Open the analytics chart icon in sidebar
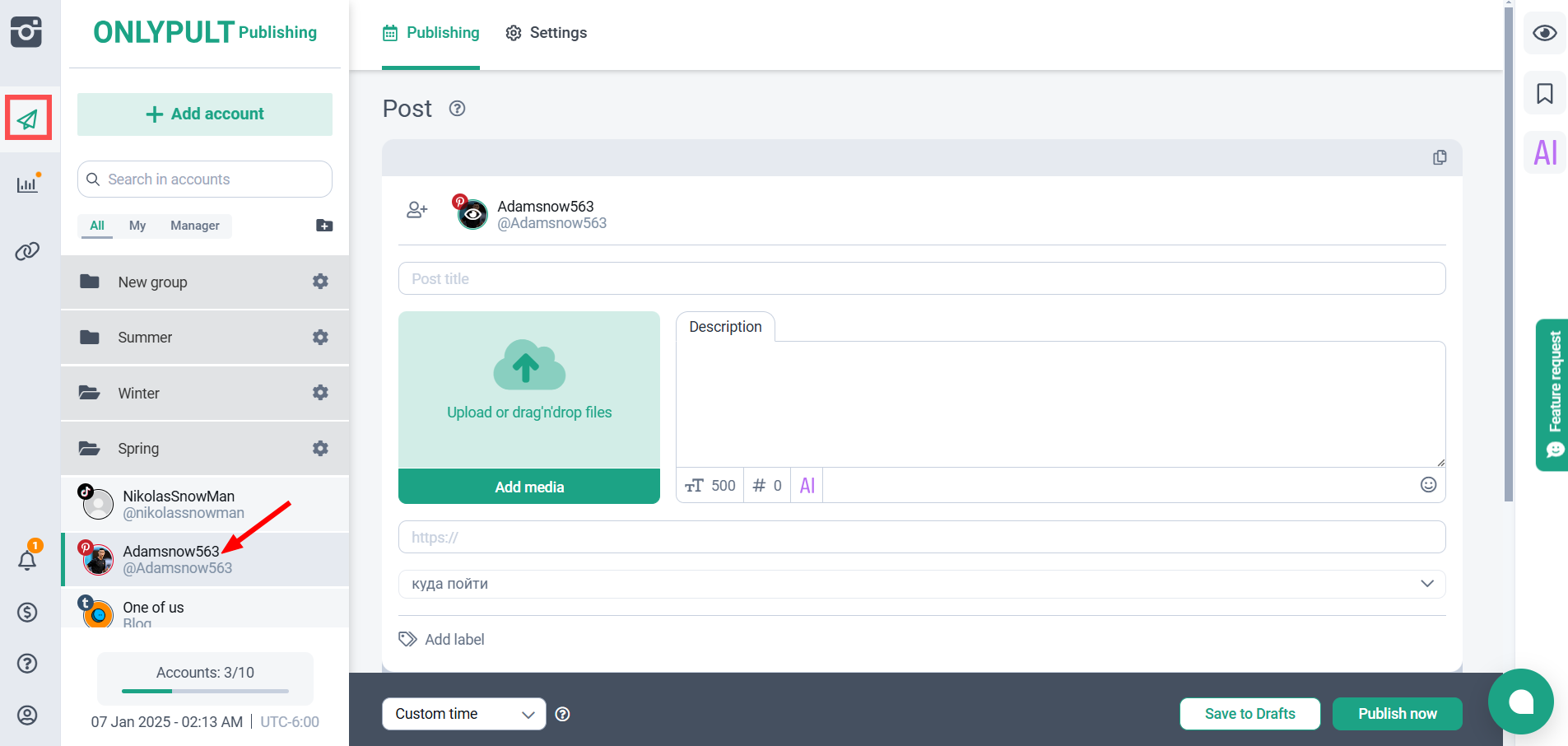The width and height of the screenshot is (1568, 746). (28, 184)
